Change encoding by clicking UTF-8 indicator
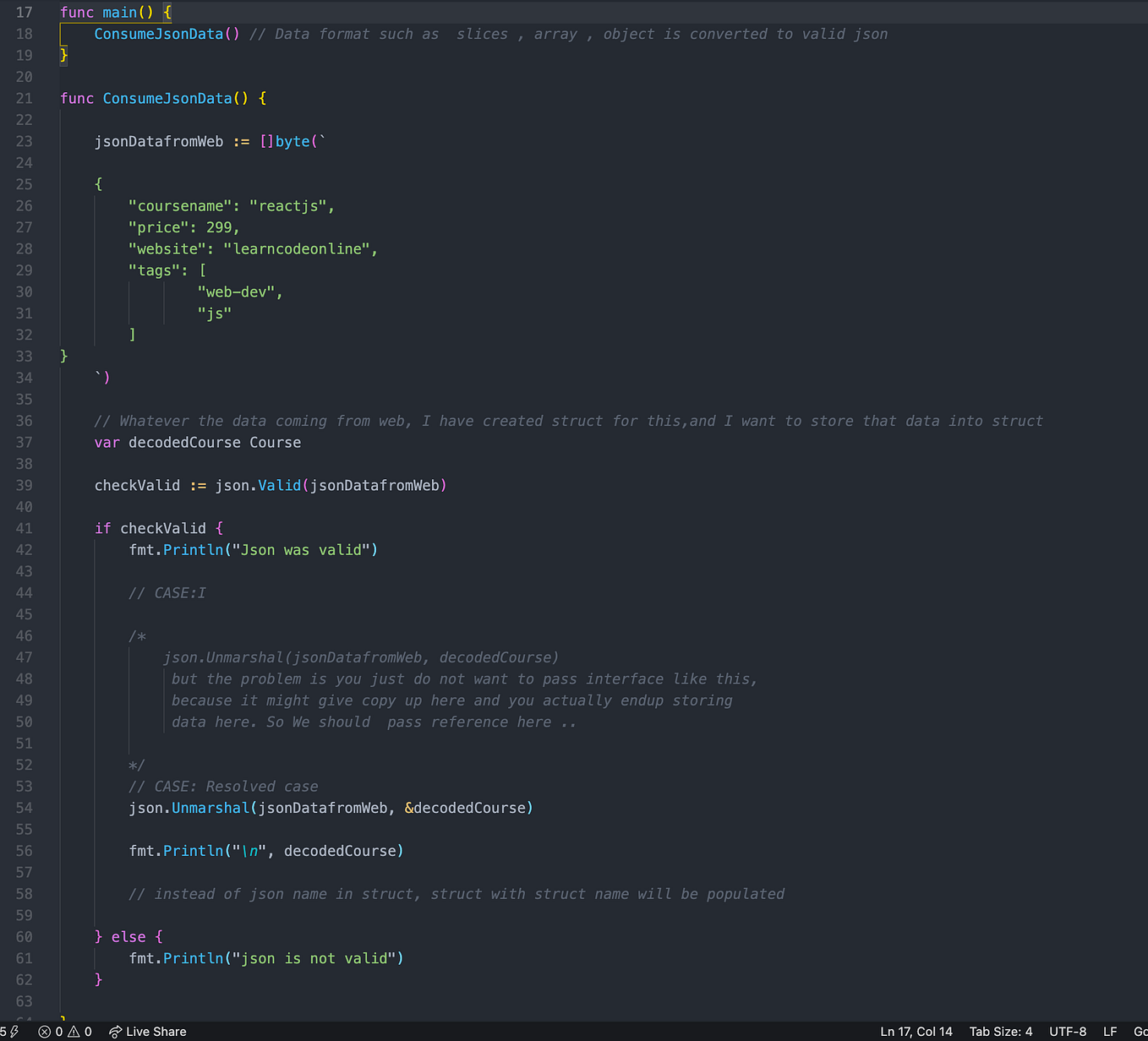 (x=1067, y=1031)
